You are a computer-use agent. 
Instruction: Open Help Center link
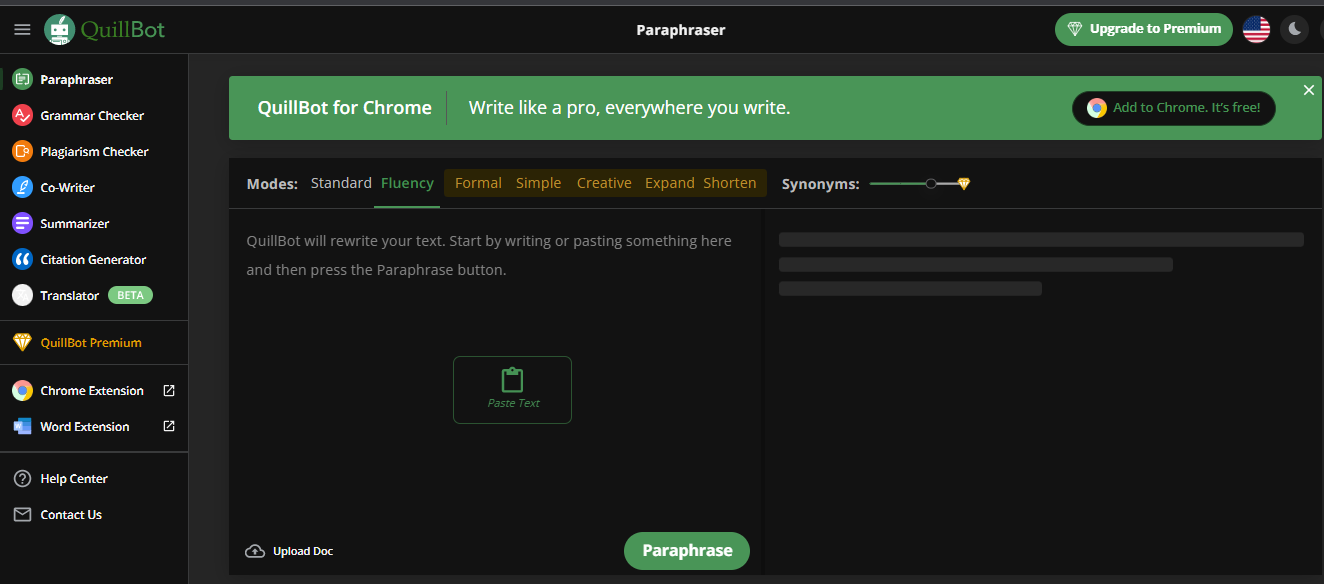pos(74,478)
